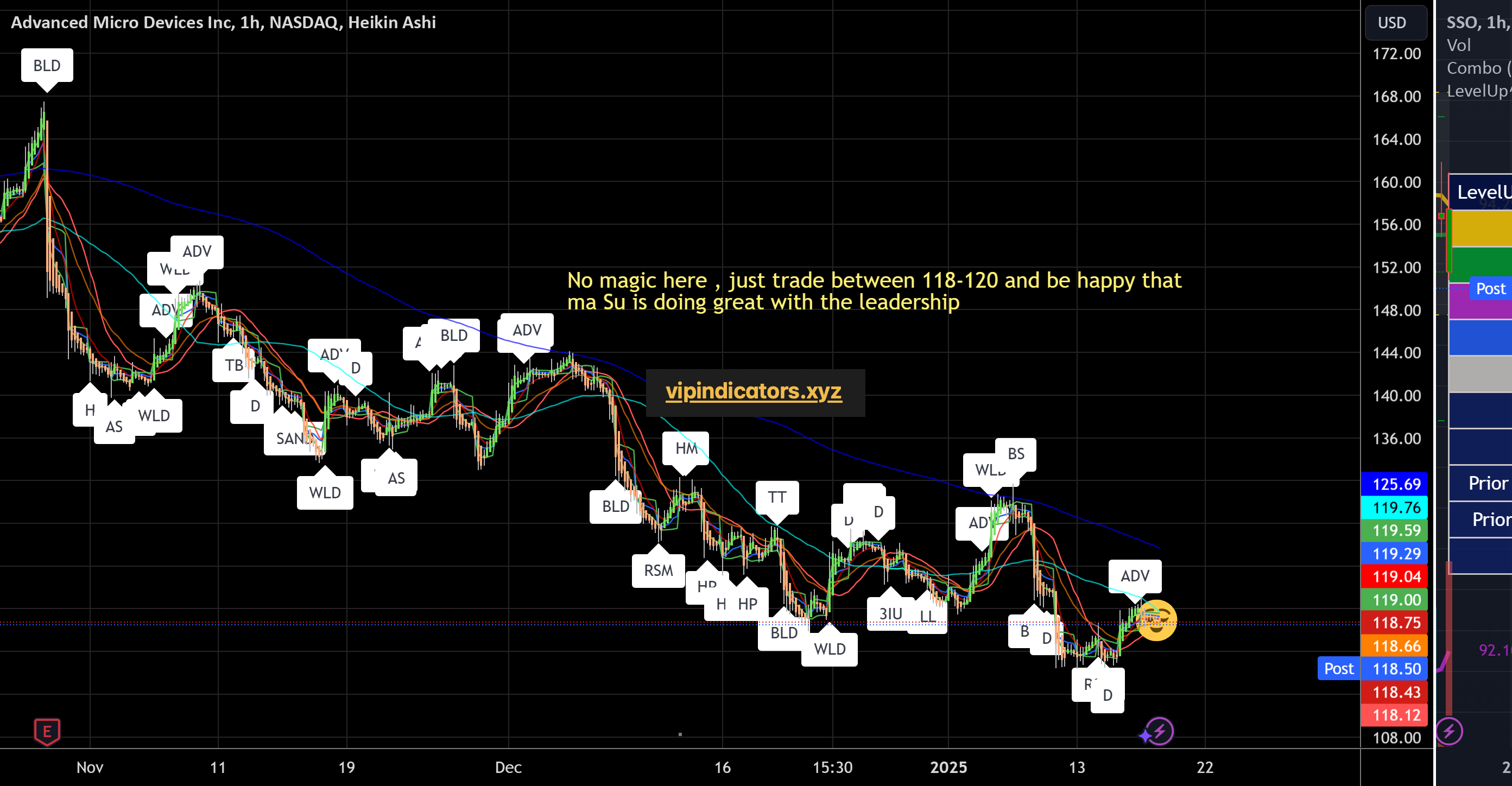Click the Dec date axis label

coord(508,767)
